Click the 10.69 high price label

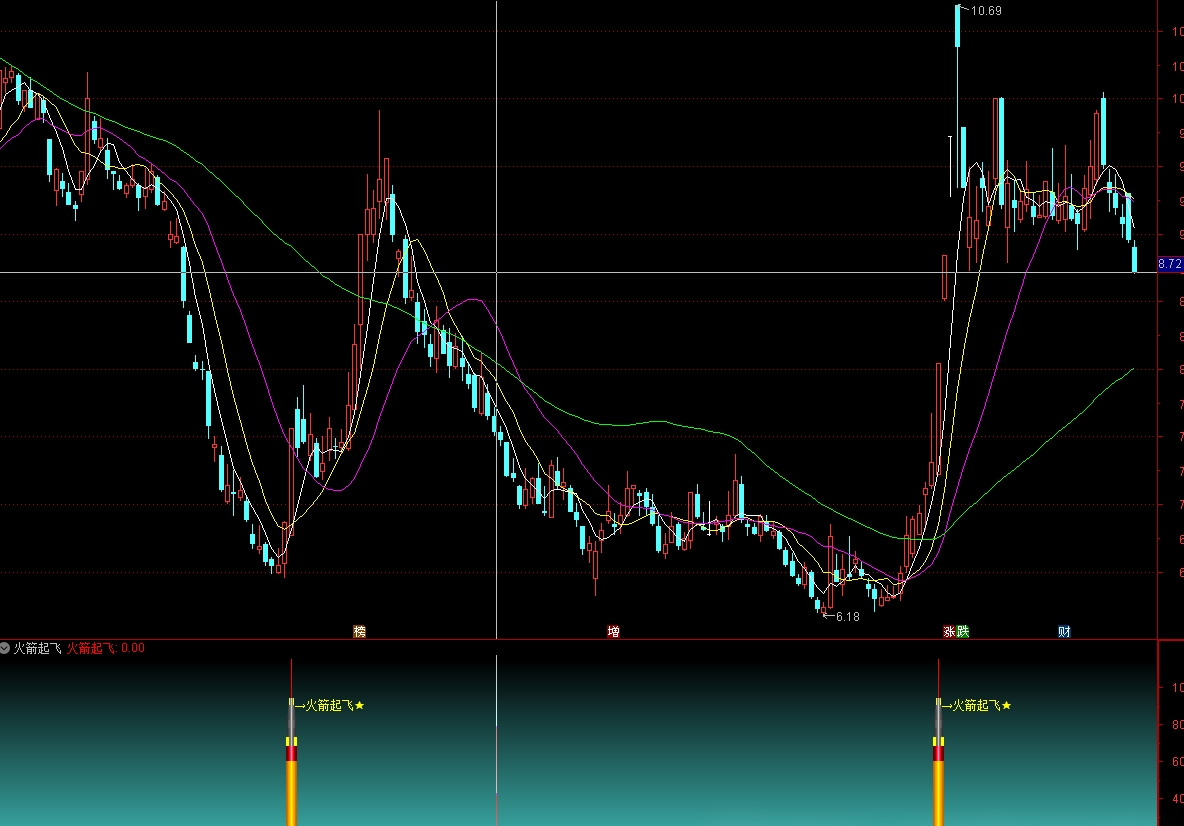986,11
